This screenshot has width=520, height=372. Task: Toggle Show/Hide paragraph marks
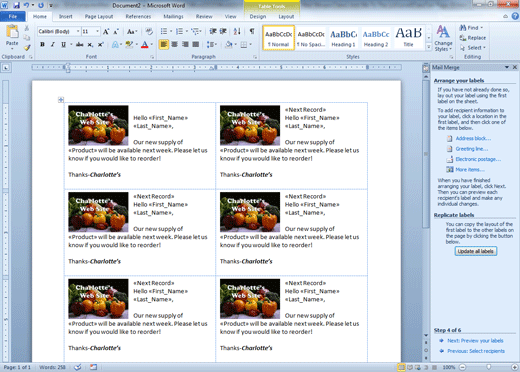[252, 31]
